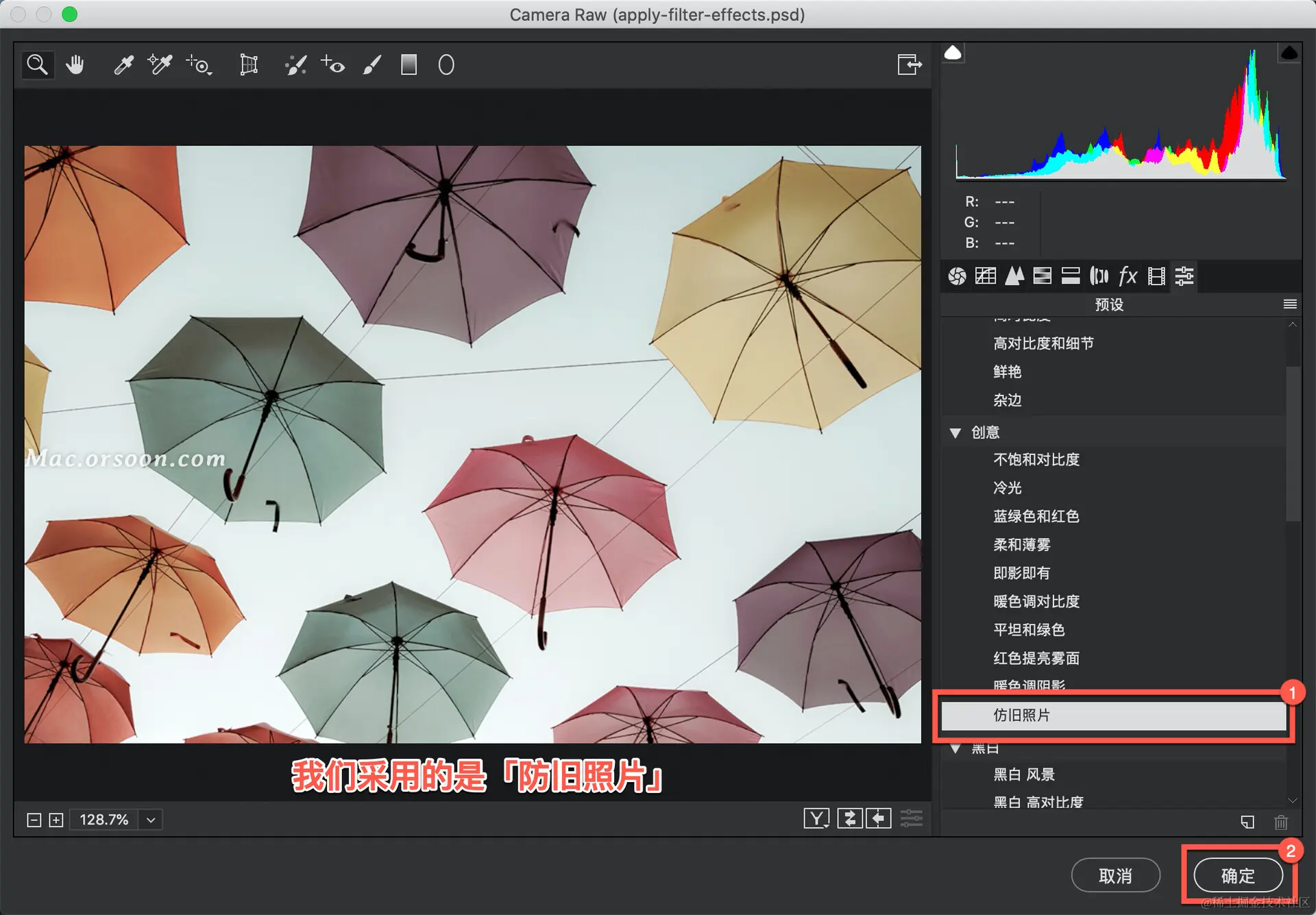Switch to the fx Effects tab
This screenshot has width=1316, height=915.
pyautogui.click(x=1128, y=276)
